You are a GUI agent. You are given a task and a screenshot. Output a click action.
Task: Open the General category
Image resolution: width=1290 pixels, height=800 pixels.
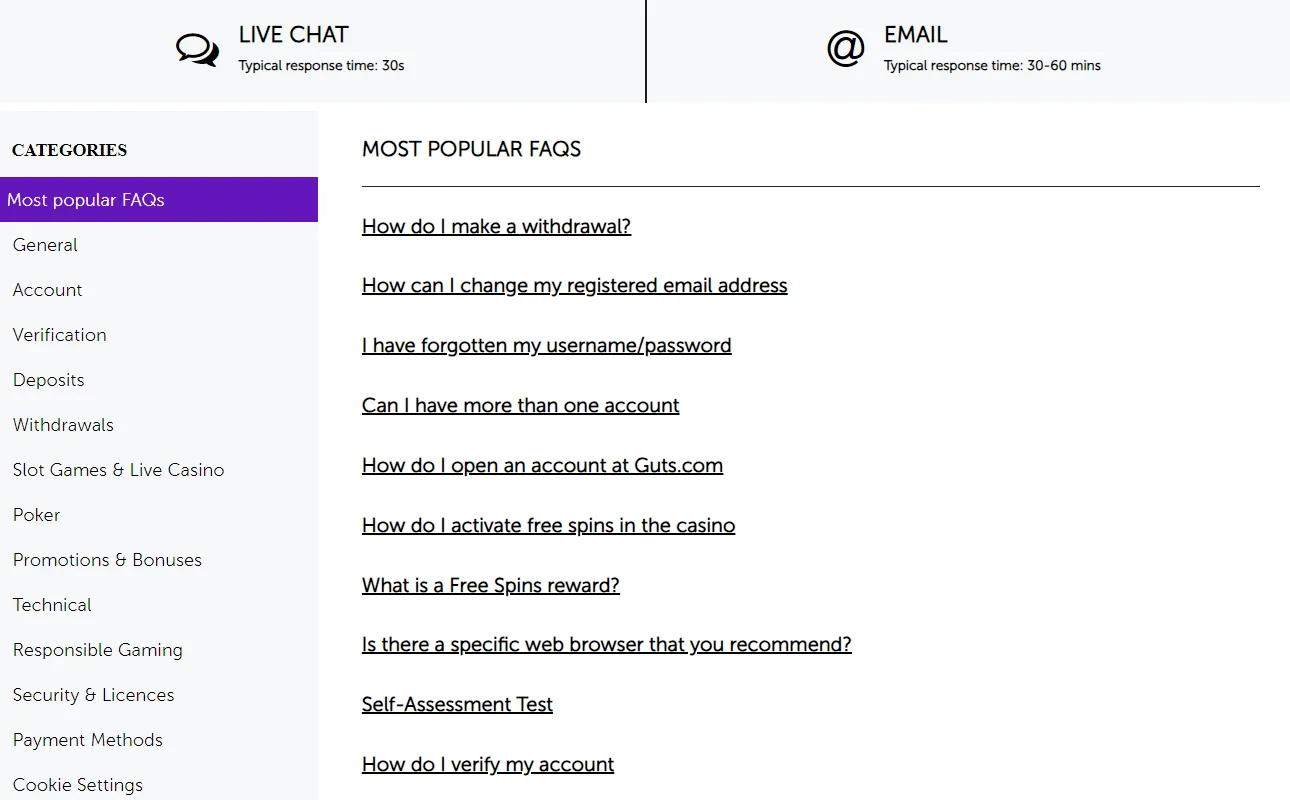pyautogui.click(x=45, y=245)
